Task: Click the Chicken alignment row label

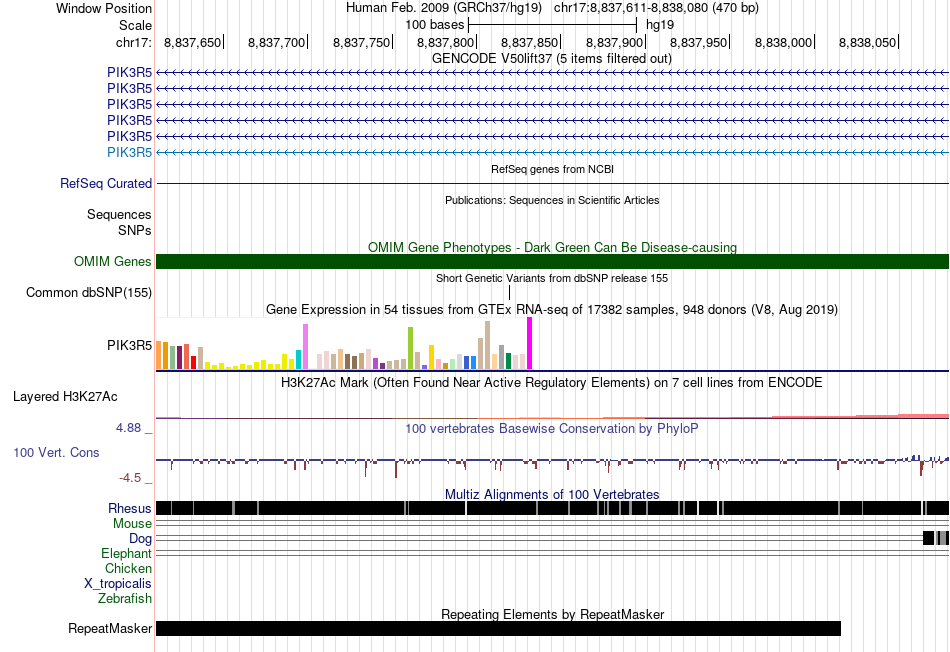Action: 128,568
